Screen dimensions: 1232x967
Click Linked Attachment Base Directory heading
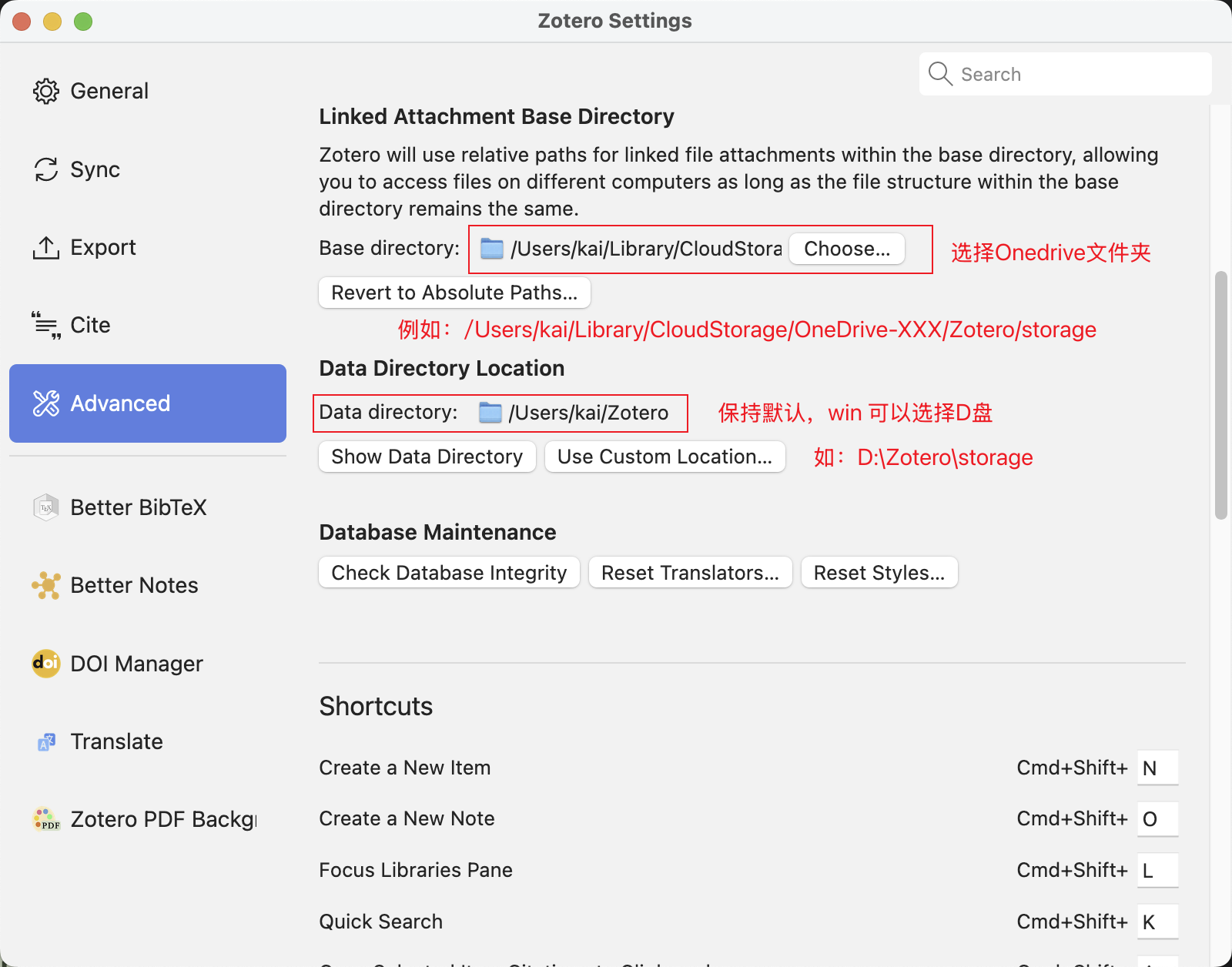point(497,116)
